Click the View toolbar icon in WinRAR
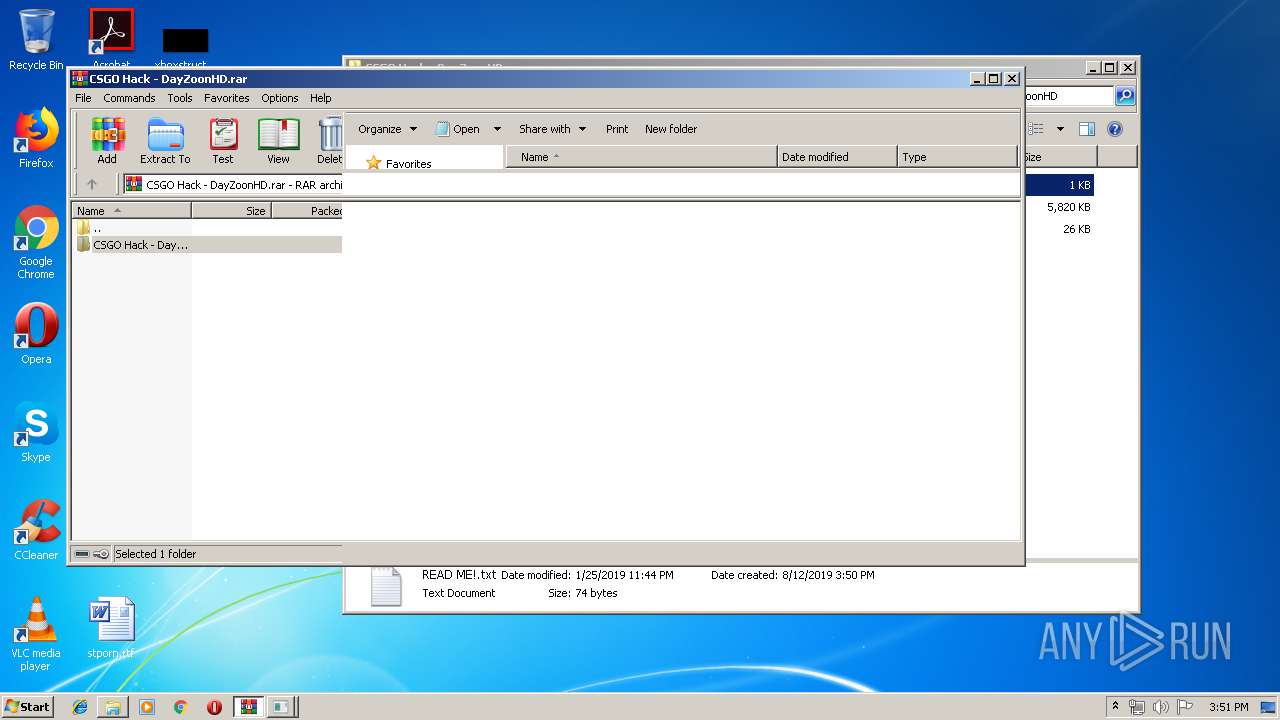This screenshot has height=720, width=1280. [x=278, y=141]
